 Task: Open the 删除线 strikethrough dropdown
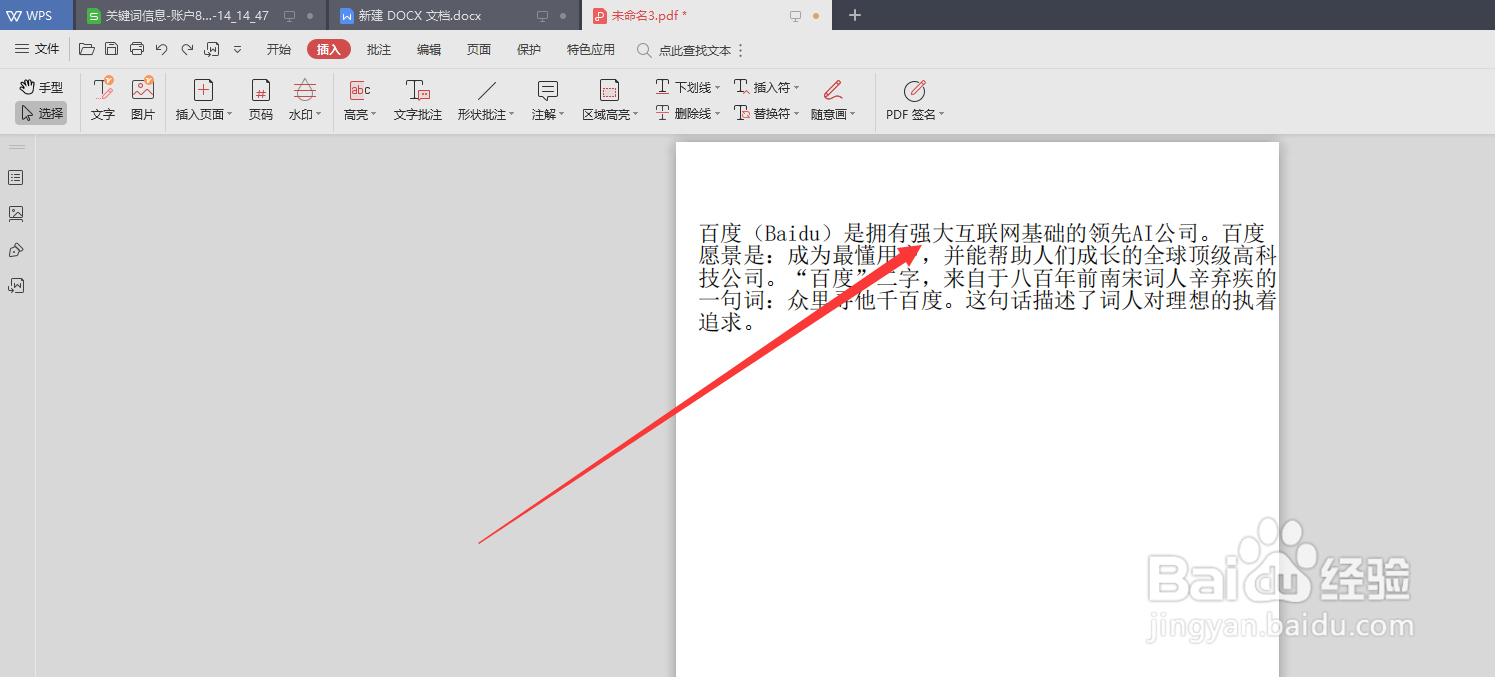pos(688,113)
